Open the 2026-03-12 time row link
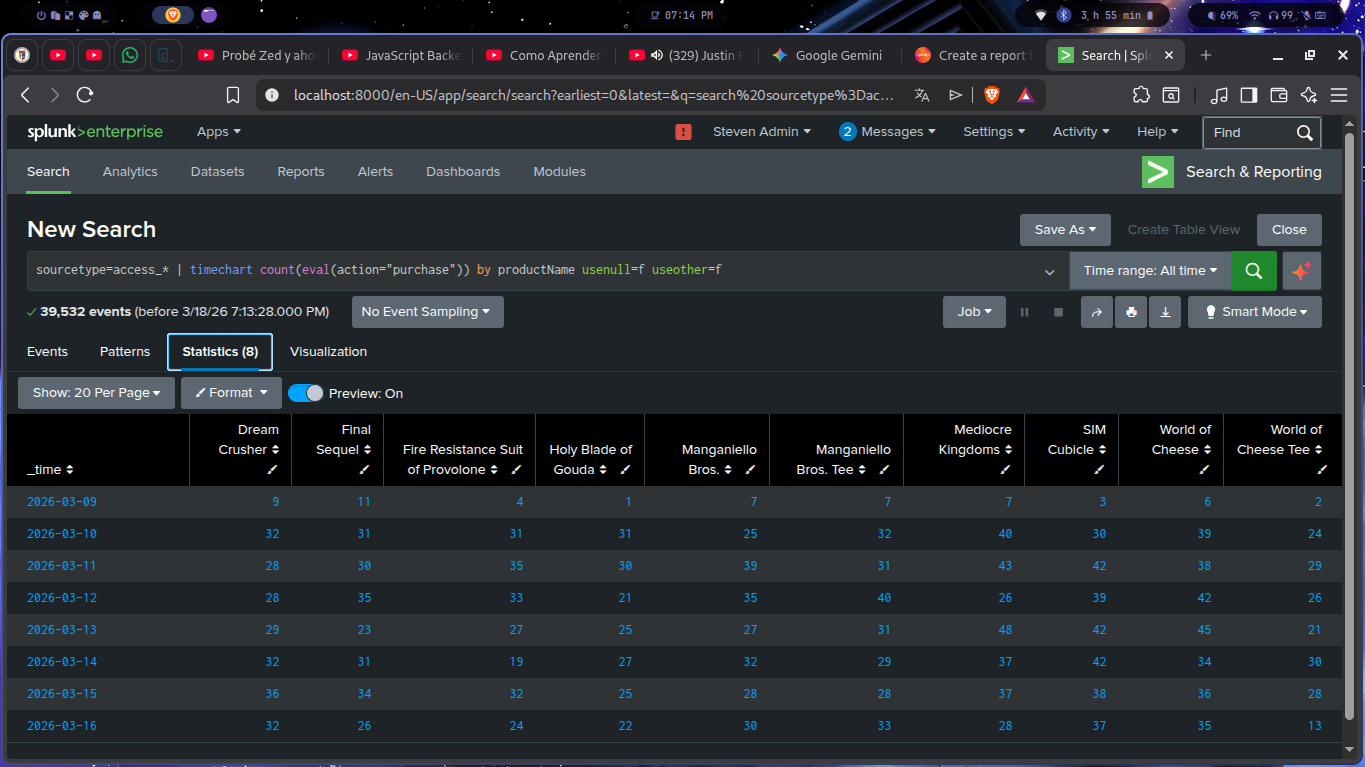The image size is (1365, 767). [x=62, y=598]
